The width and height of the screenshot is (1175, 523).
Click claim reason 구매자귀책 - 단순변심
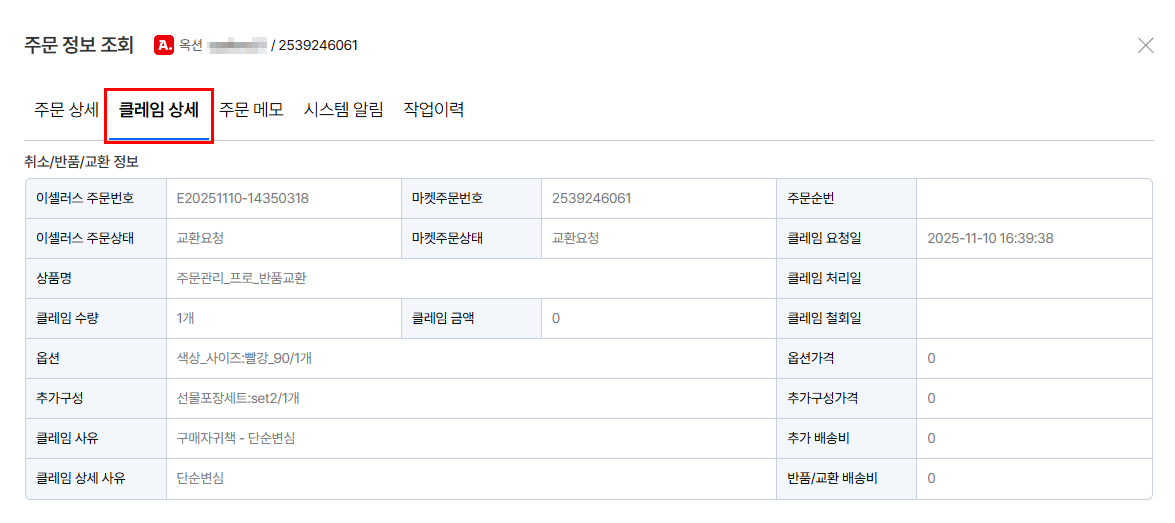coord(235,438)
